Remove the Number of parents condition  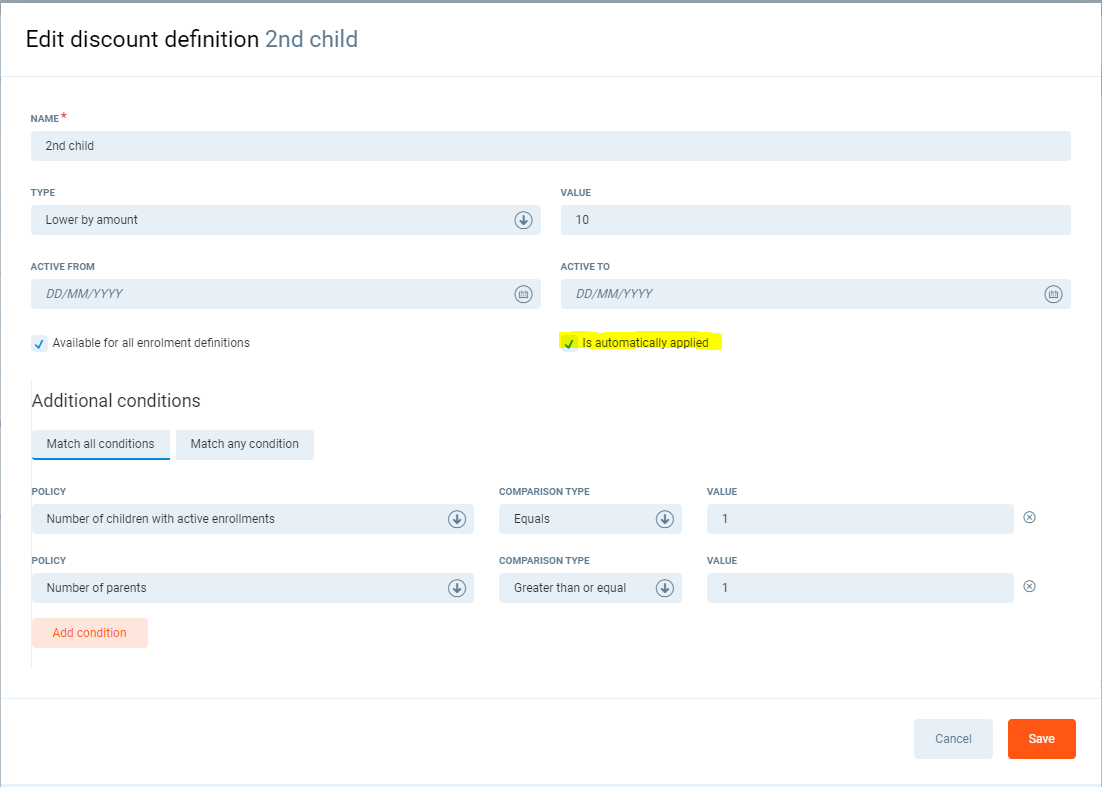tap(1029, 587)
